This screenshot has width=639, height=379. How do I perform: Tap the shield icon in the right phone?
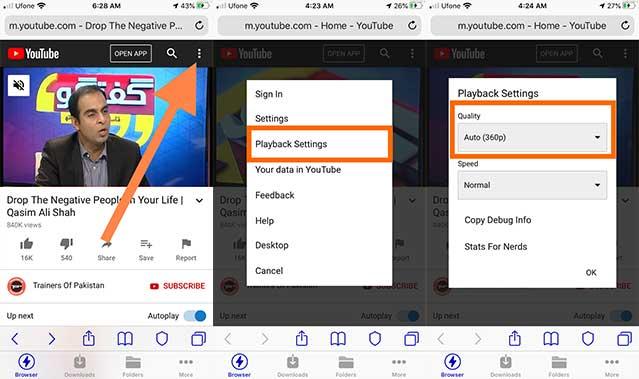point(588,339)
